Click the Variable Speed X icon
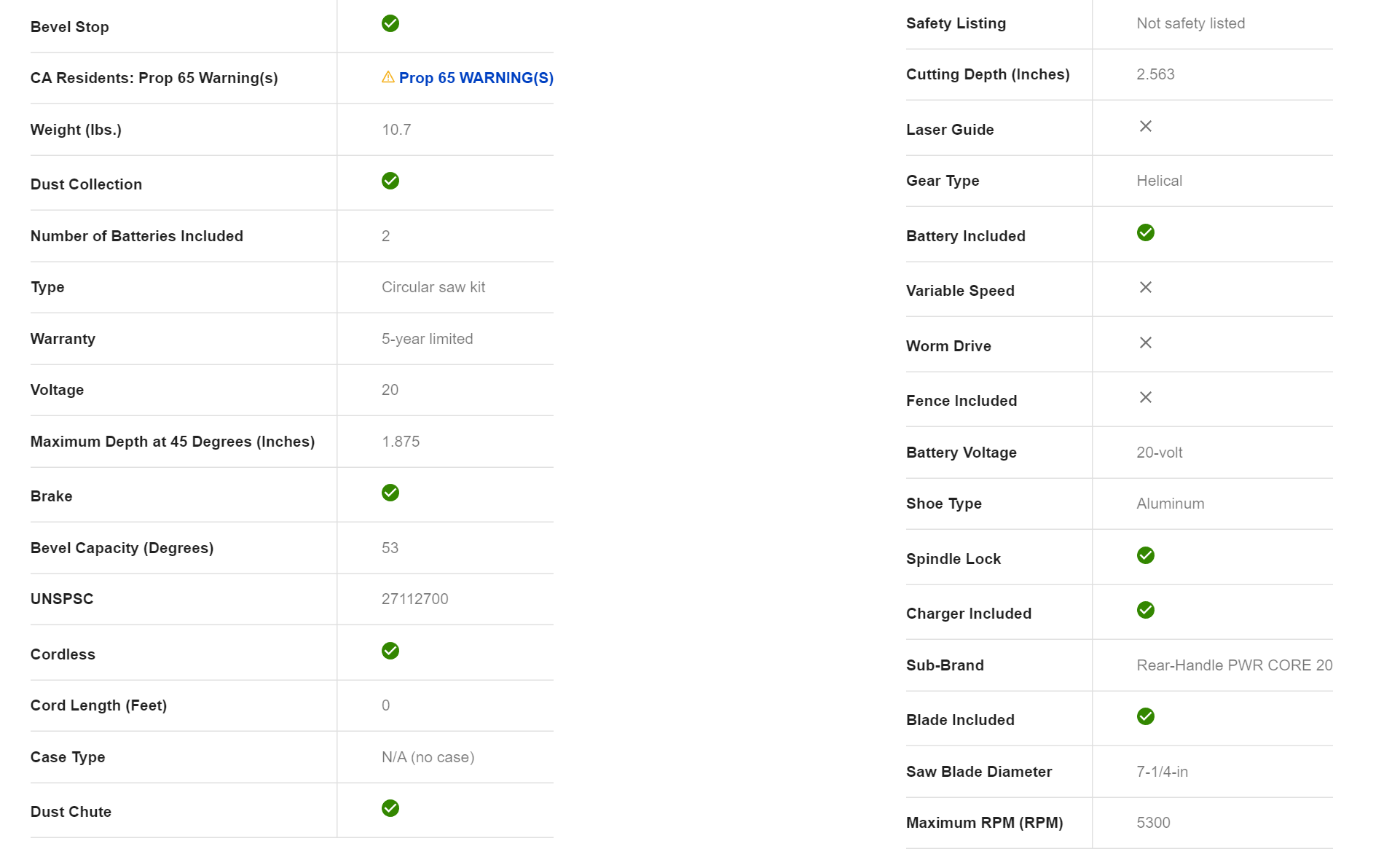Screen dimensions: 1400x865 point(1146,288)
